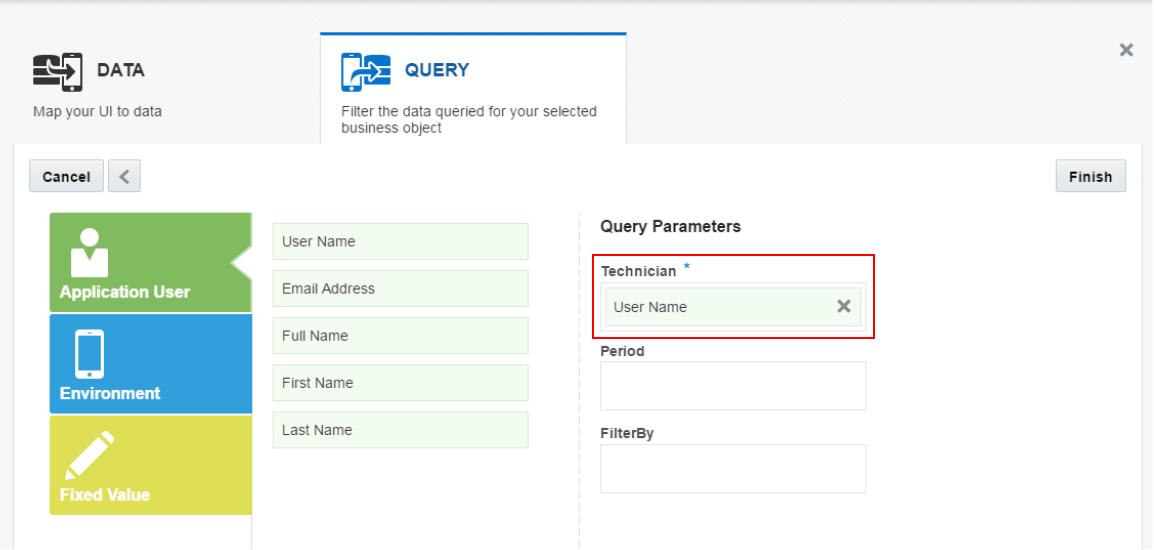The width and height of the screenshot is (1154, 550).
Task: Open the Environment category label
Action: [110, 394]
